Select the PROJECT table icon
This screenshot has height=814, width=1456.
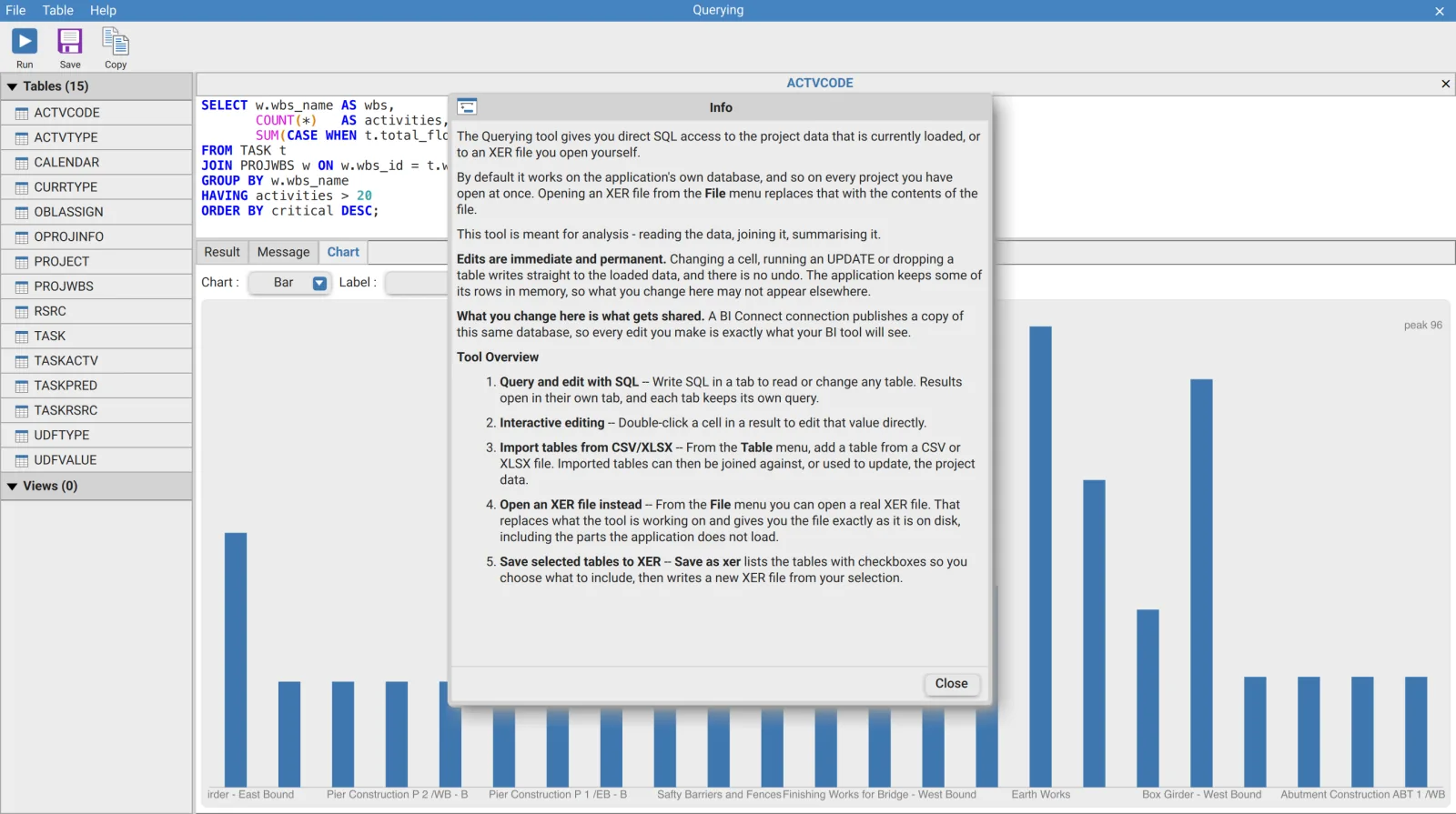(x=22, y=262)
